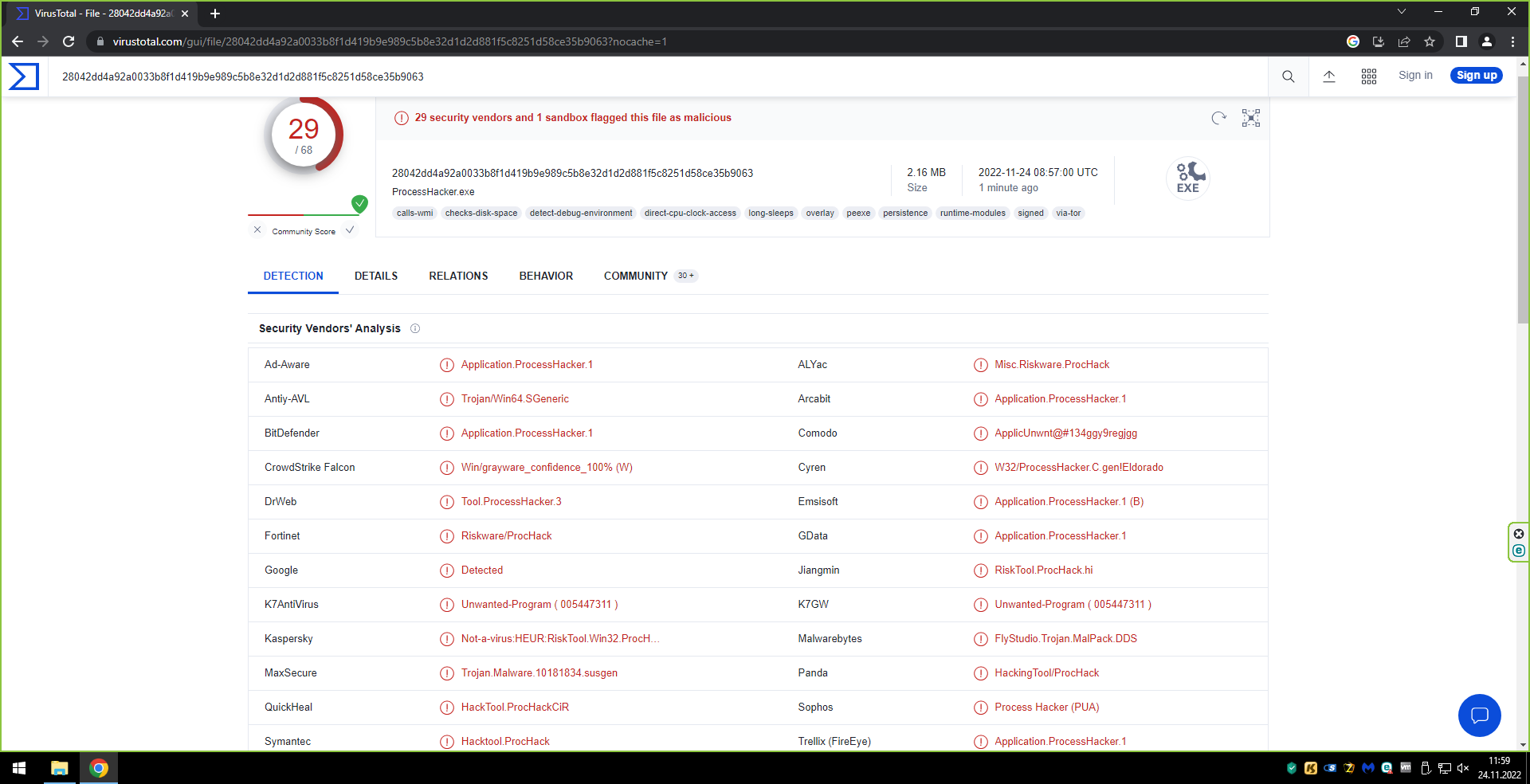Open the ESET tray icon
The height and width of the screenshot is (784, 1530).
click(x=1387, y=768)
